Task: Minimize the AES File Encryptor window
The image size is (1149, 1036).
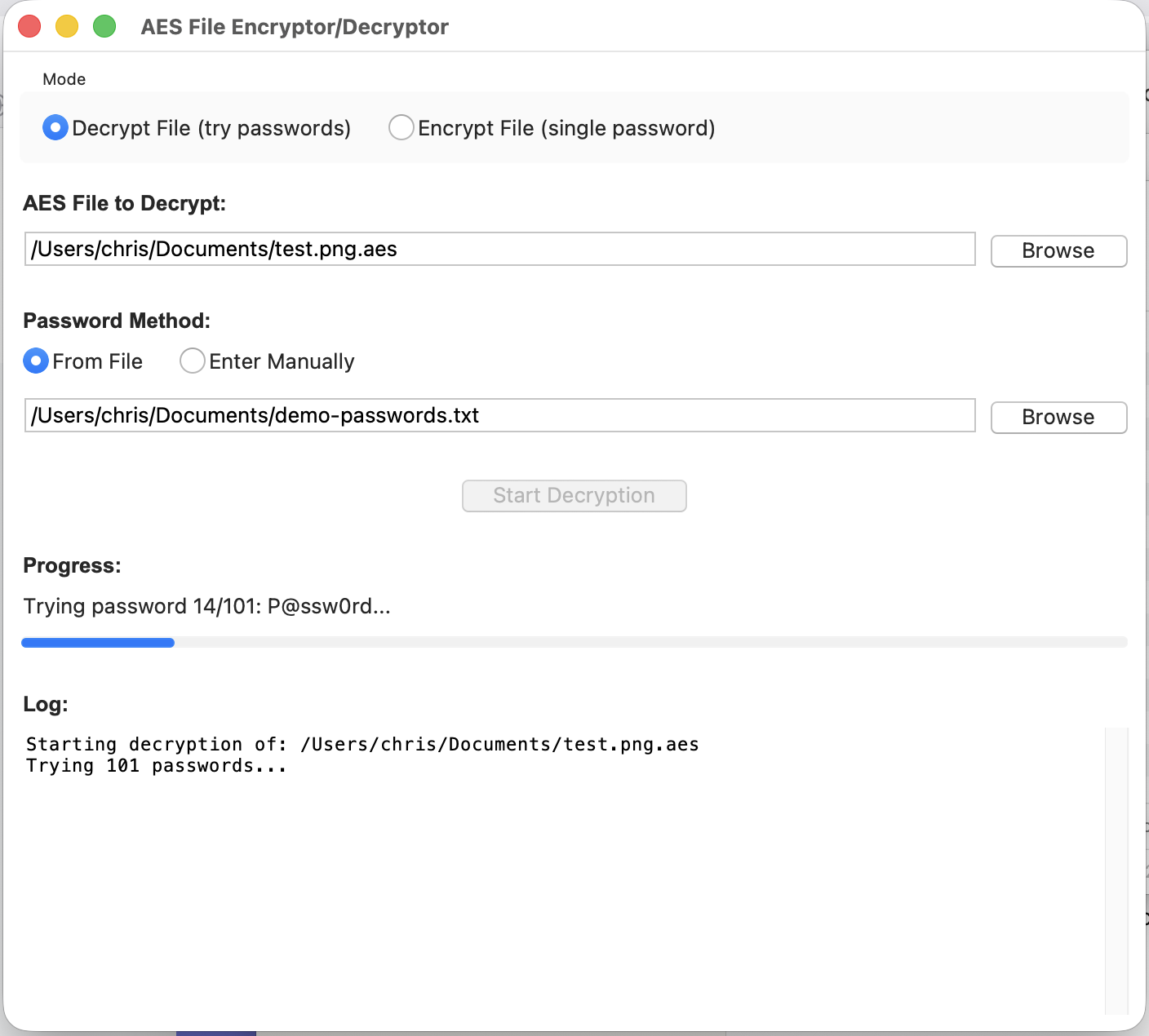Action: point(66,25)
